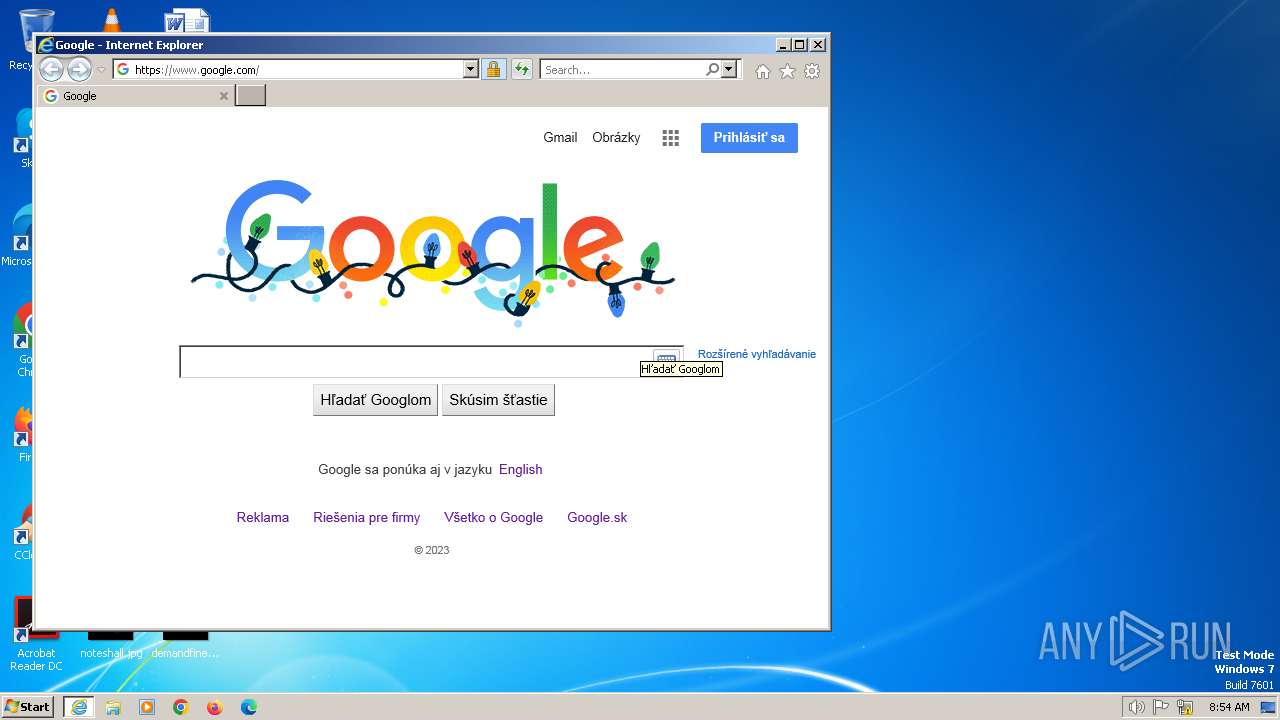Go back with the IE back arrow
Viewport: 1280px width, 720px height.
pos(51,69)
